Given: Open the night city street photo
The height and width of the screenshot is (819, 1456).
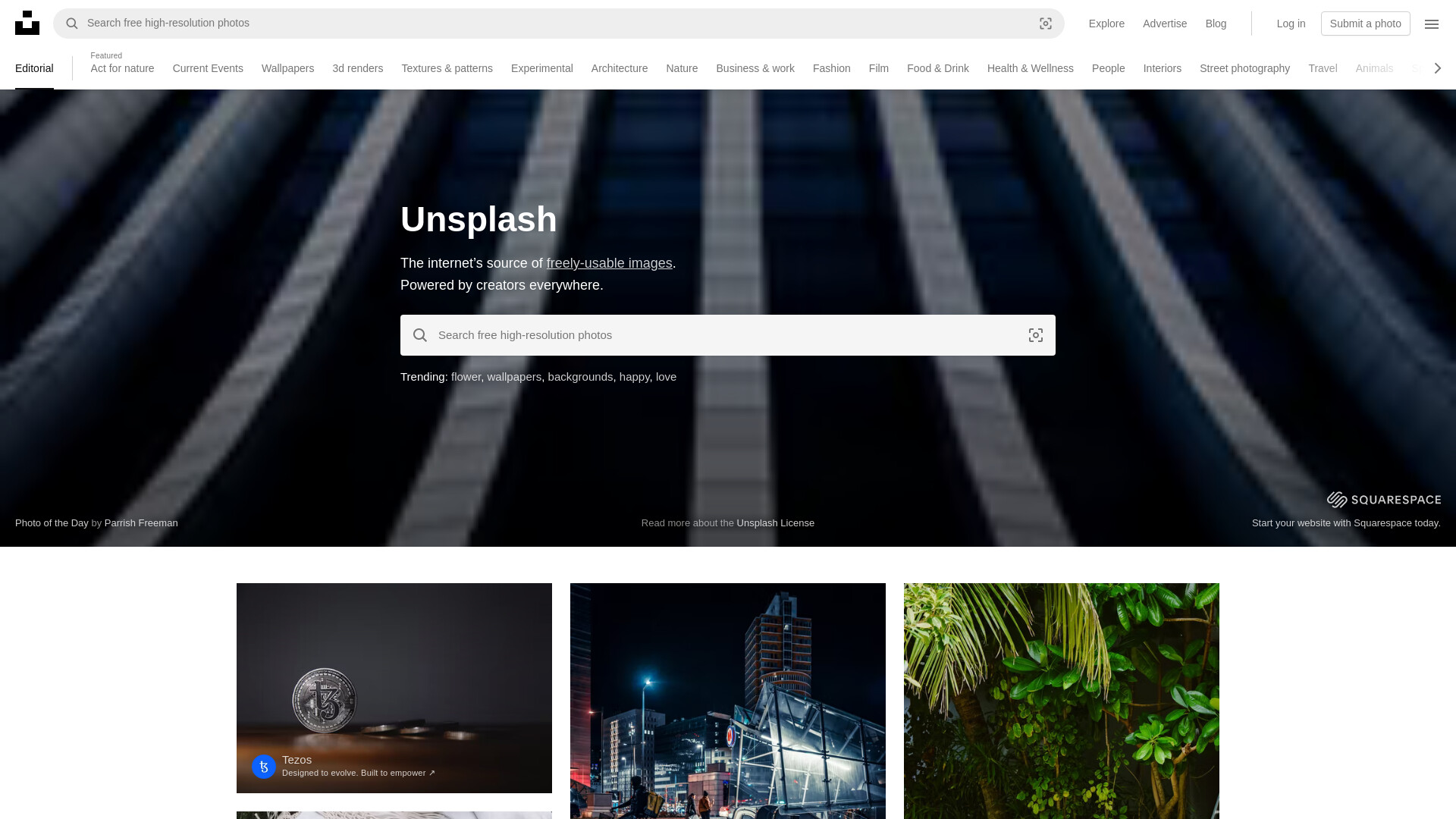Looking at the screenshot, I should tap(728, 701).
